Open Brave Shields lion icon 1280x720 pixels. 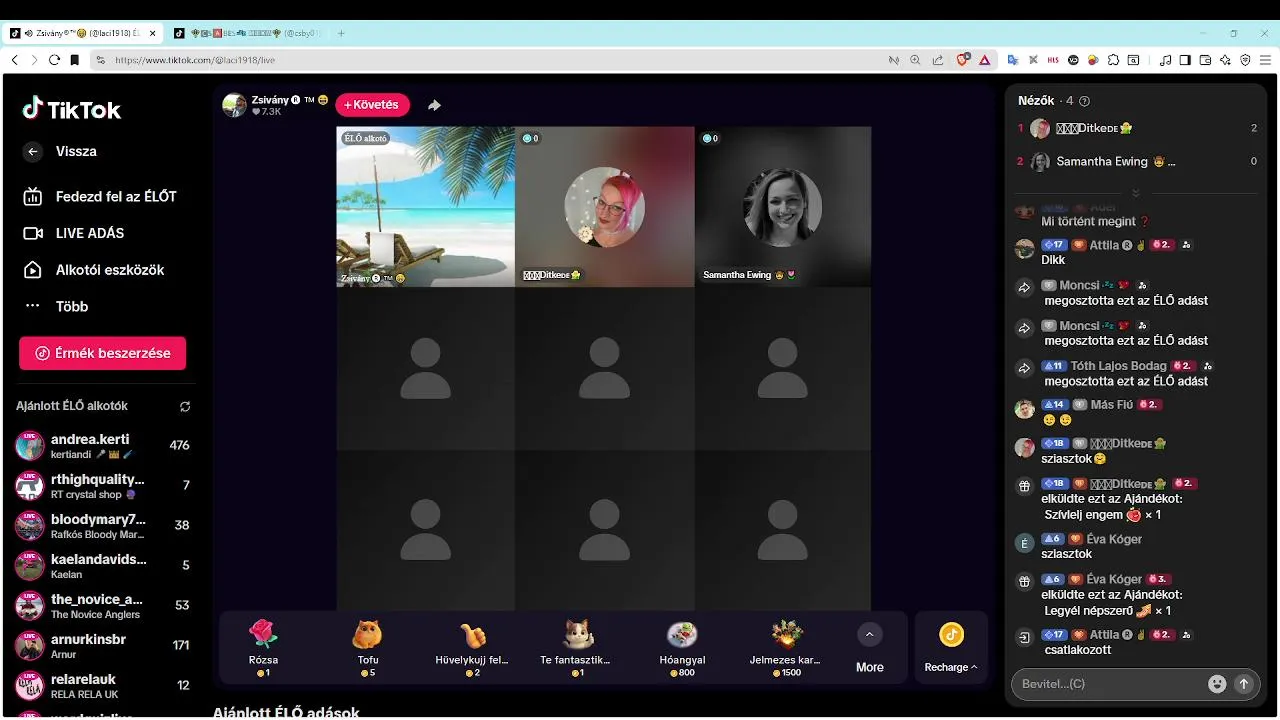(963, 60)
